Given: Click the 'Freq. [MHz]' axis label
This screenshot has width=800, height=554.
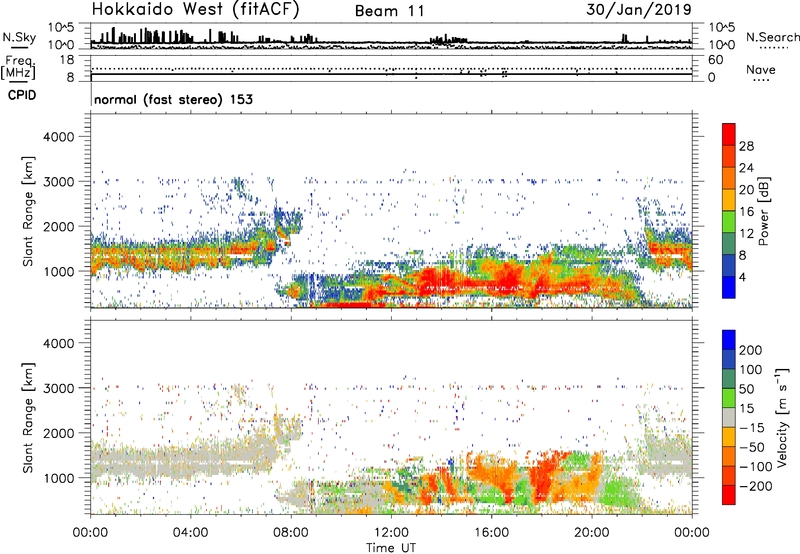Looking at the screenshot, I should (19, 67).
